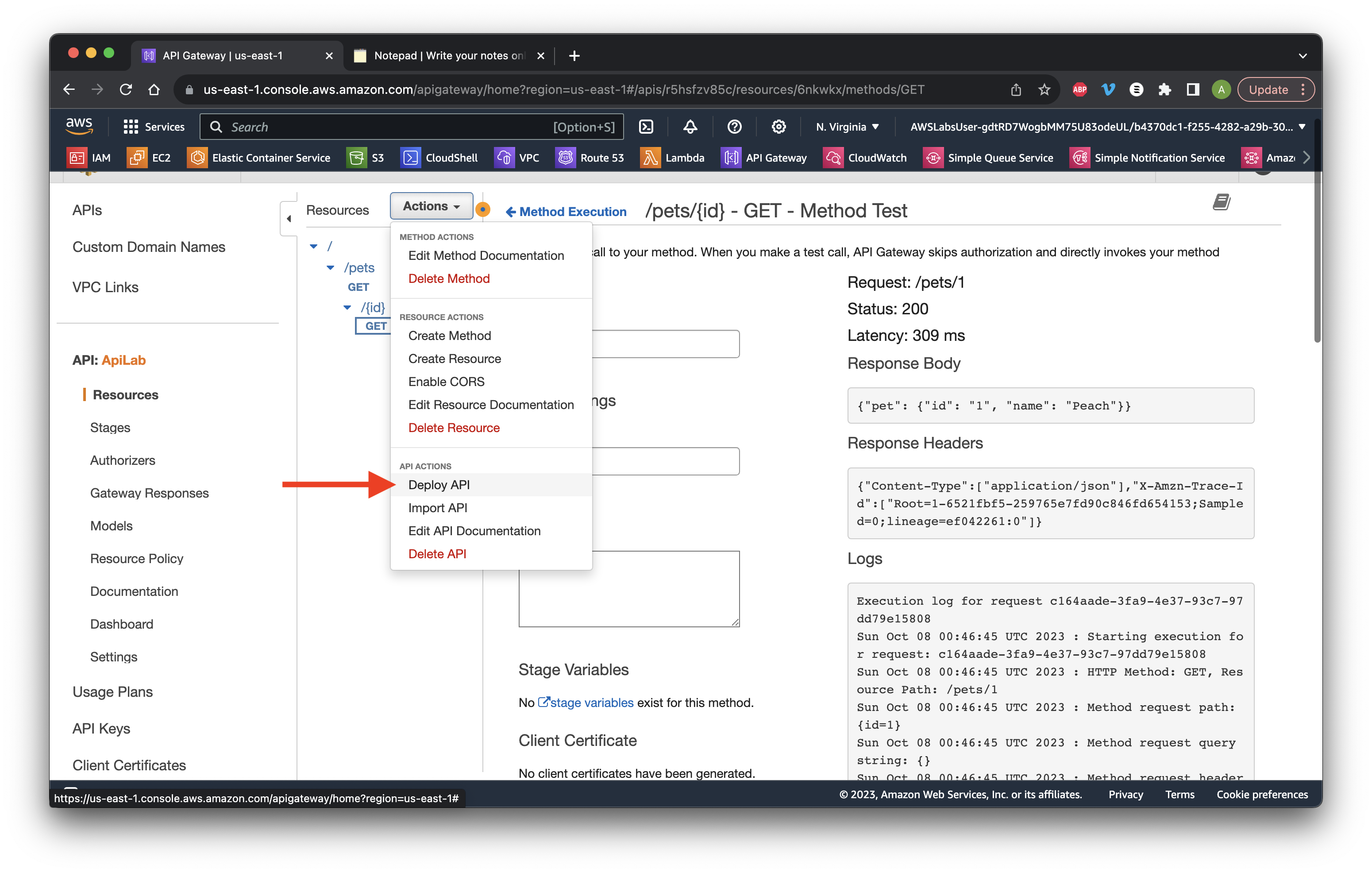The image size is (1372, 873).
Task: Bookmark this page with the star icon
Action: coord(1044,89)
